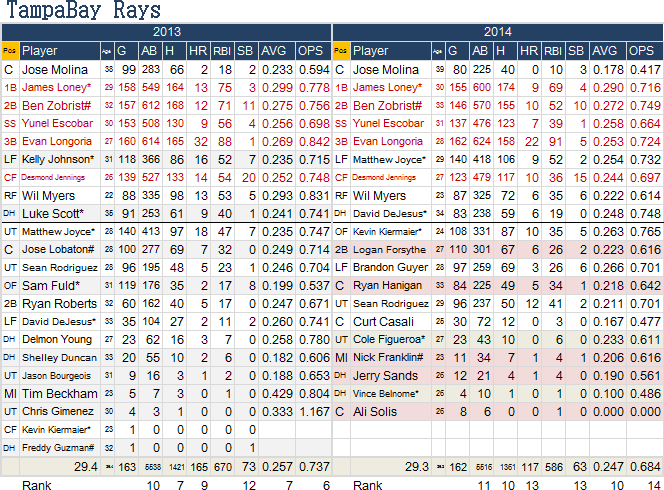Click Ali Solis's 0.000 AVG value
This screenshot has height=490, width=664.
[x=608, y=412]
